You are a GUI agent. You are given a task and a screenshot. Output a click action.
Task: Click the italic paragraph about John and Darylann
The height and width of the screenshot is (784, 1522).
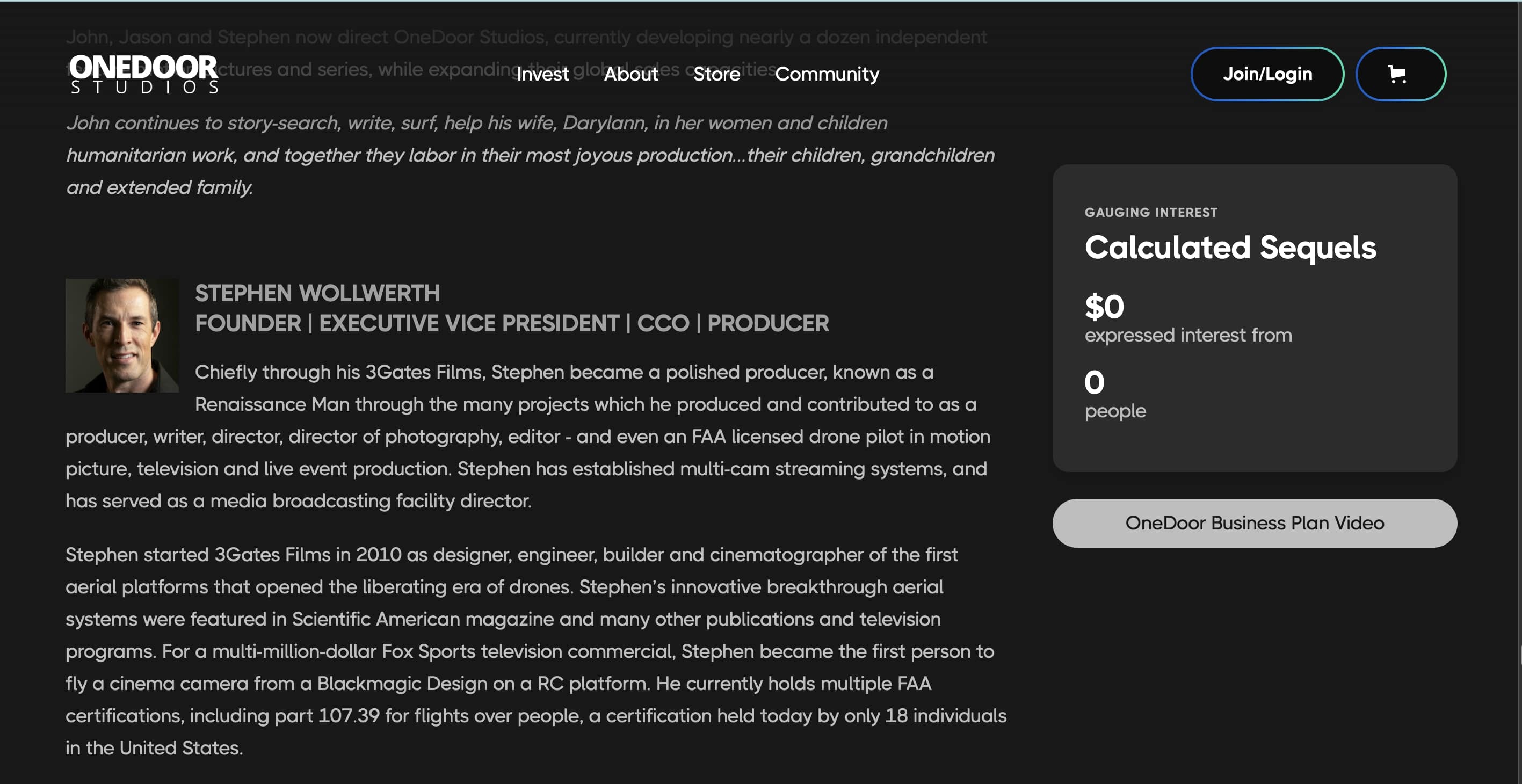(530, 155)
